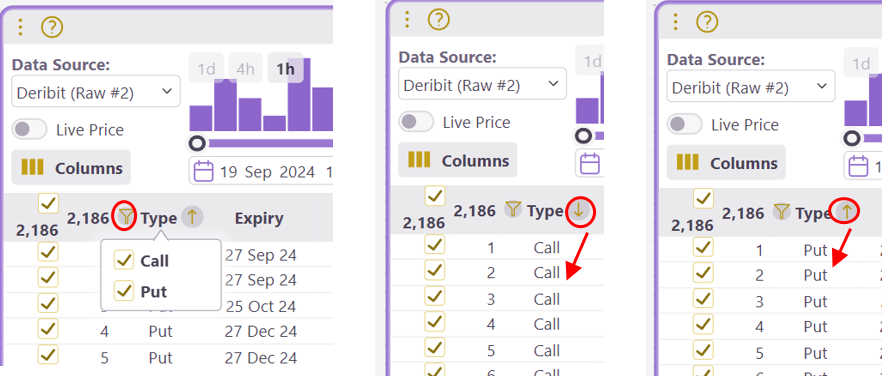Click the help question mark in the middle panel
This screenshot has width=892, height=376.
click(x=439, y=19)
